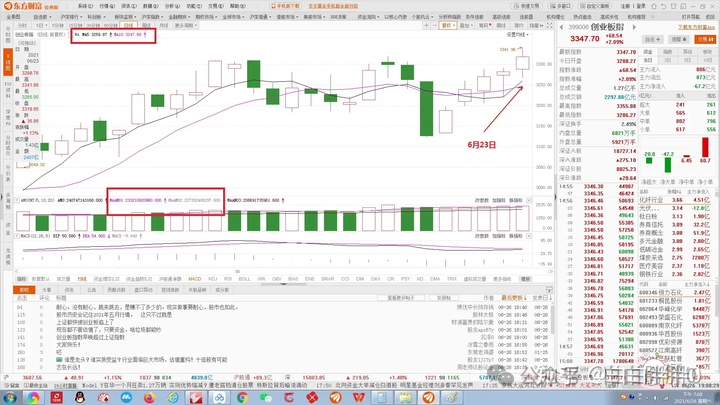Open QQ penguin icon in taskbar
This screenshot has width=720, height=405.
pyautogui.click(x=80, y=398)
